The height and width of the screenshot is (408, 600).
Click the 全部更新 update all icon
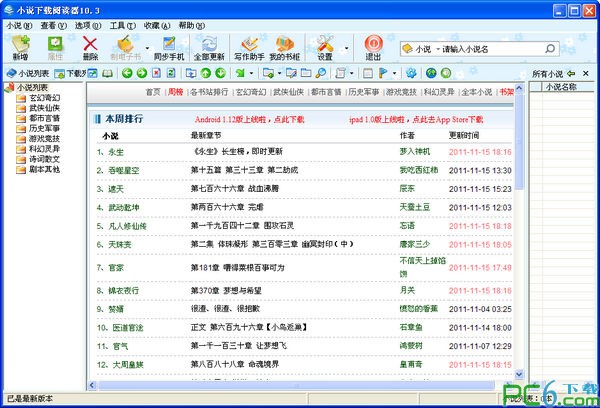(x=209, y=48)
